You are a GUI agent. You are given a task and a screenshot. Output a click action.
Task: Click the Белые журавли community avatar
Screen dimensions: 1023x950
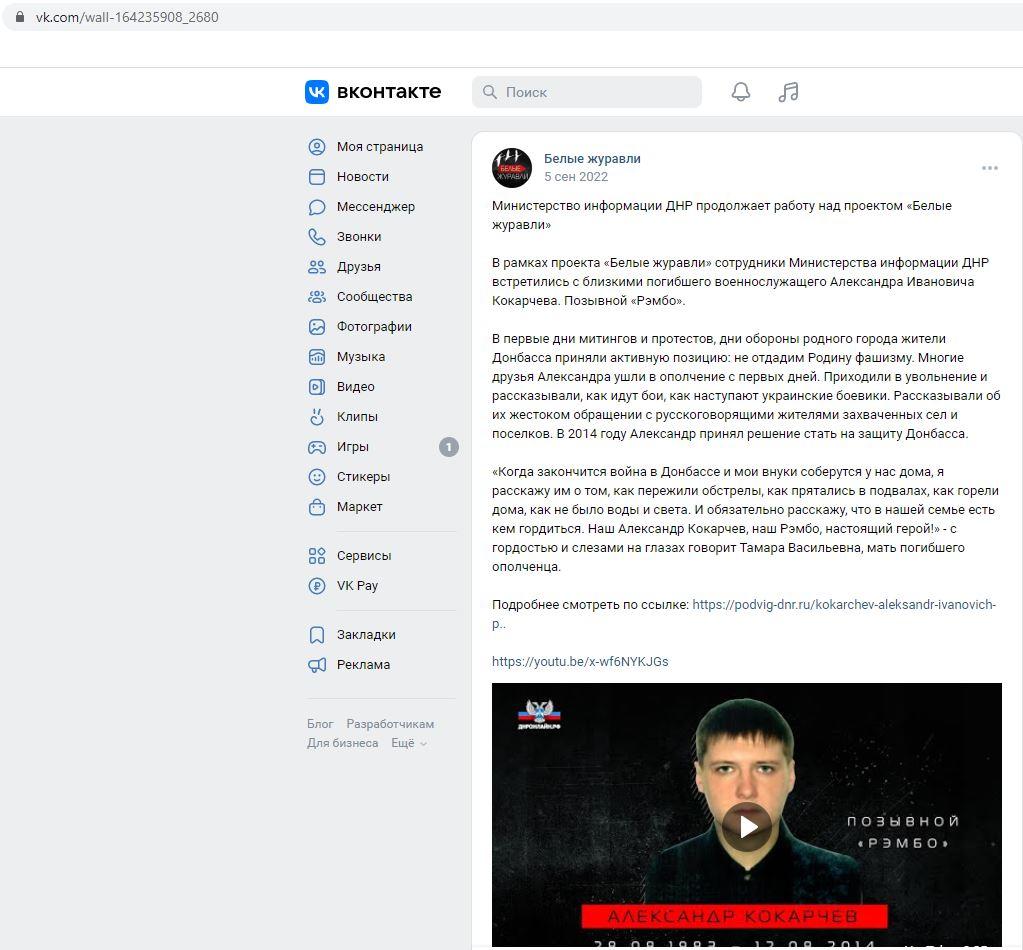tap(512, 168)
